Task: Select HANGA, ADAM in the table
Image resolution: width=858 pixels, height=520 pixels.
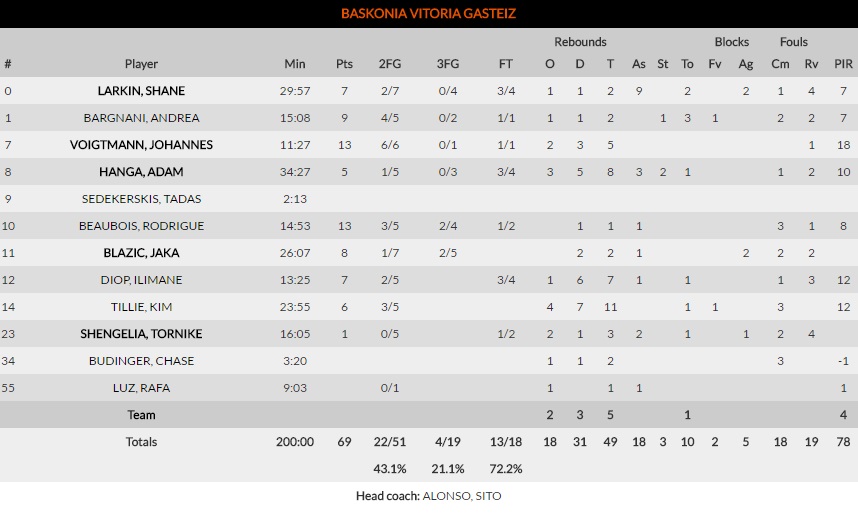Action: (141, 172)
